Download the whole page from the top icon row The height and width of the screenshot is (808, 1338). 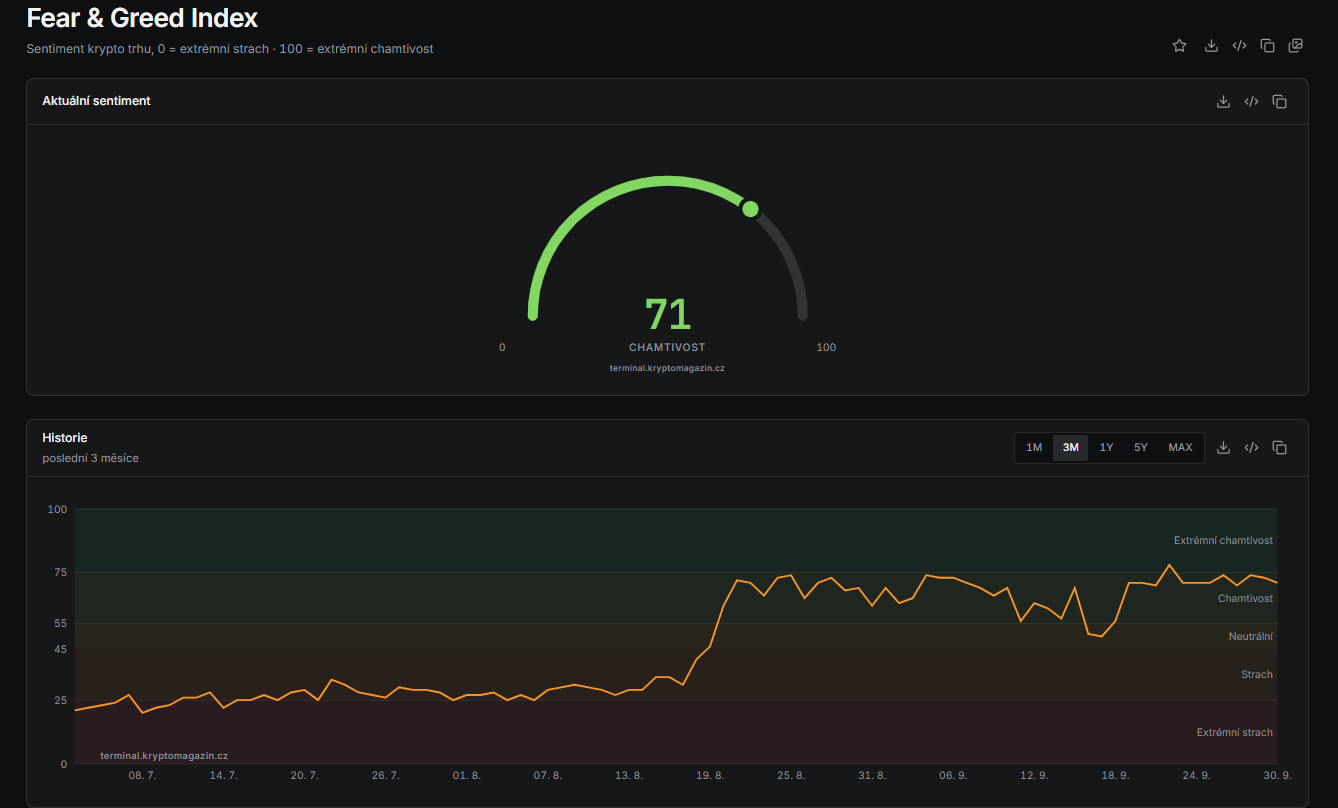click(x=1211, y=45)
